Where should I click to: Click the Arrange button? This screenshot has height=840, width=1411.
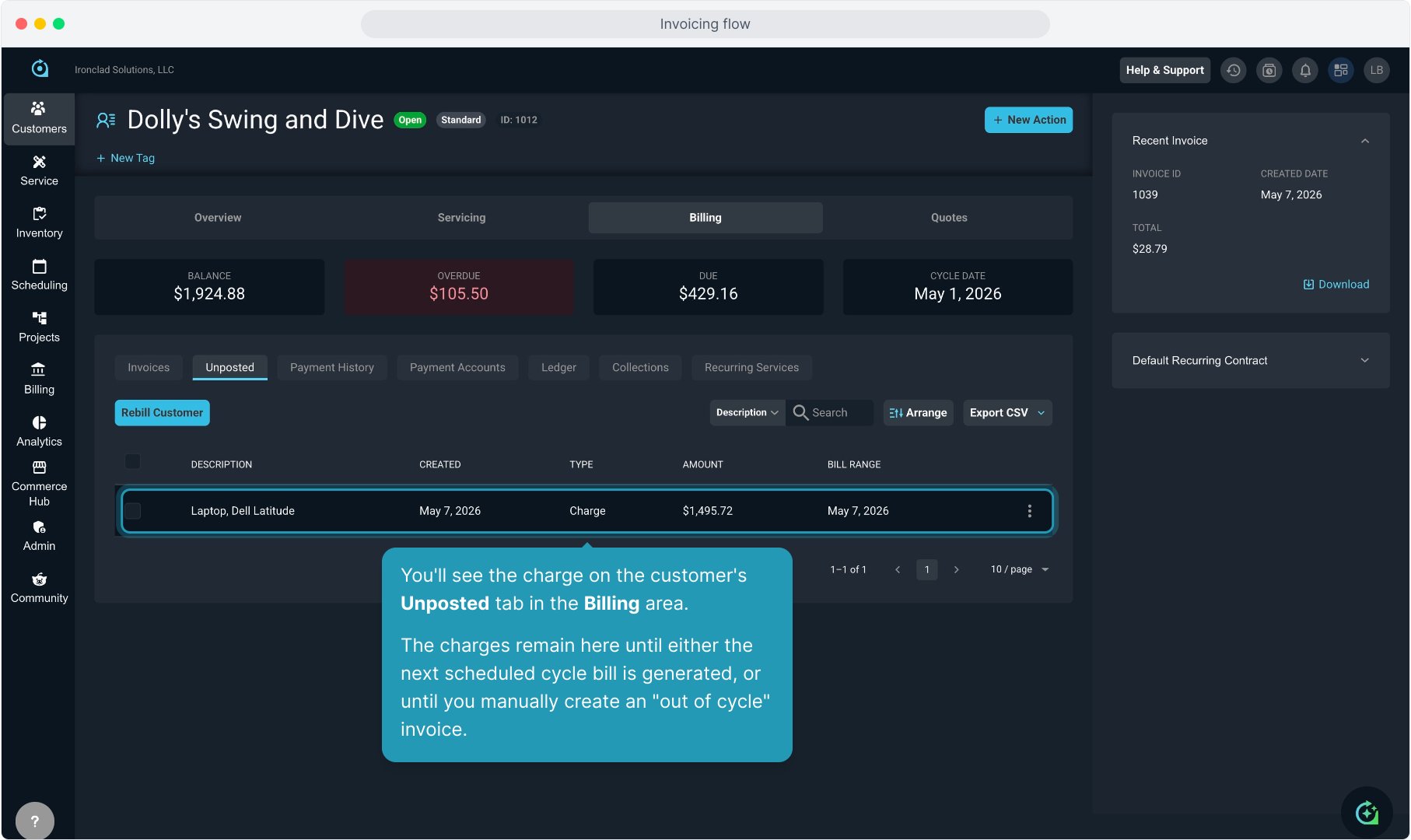918,412
